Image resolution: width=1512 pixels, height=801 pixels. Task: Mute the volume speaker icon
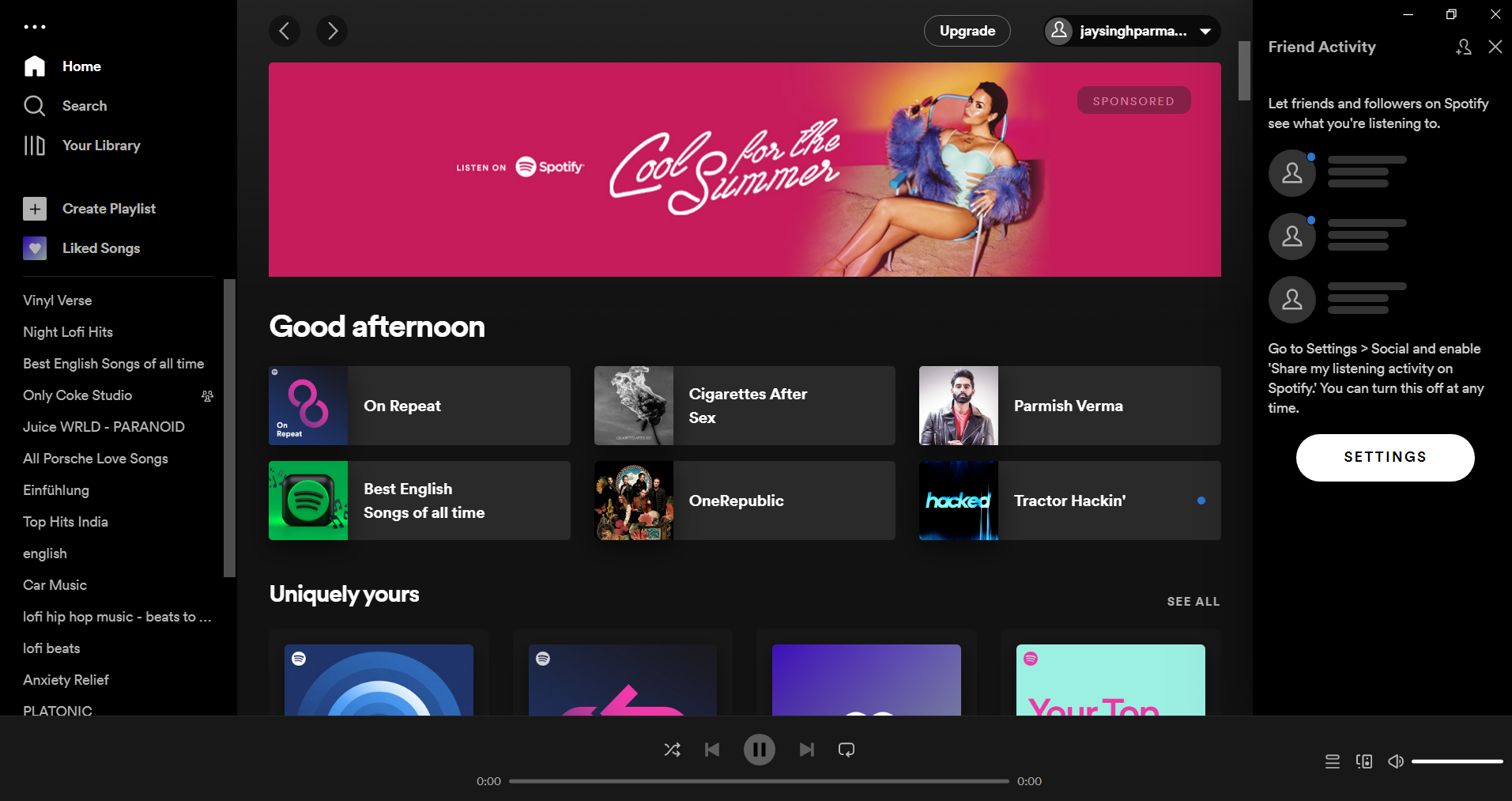click(x=1396, y=761)
